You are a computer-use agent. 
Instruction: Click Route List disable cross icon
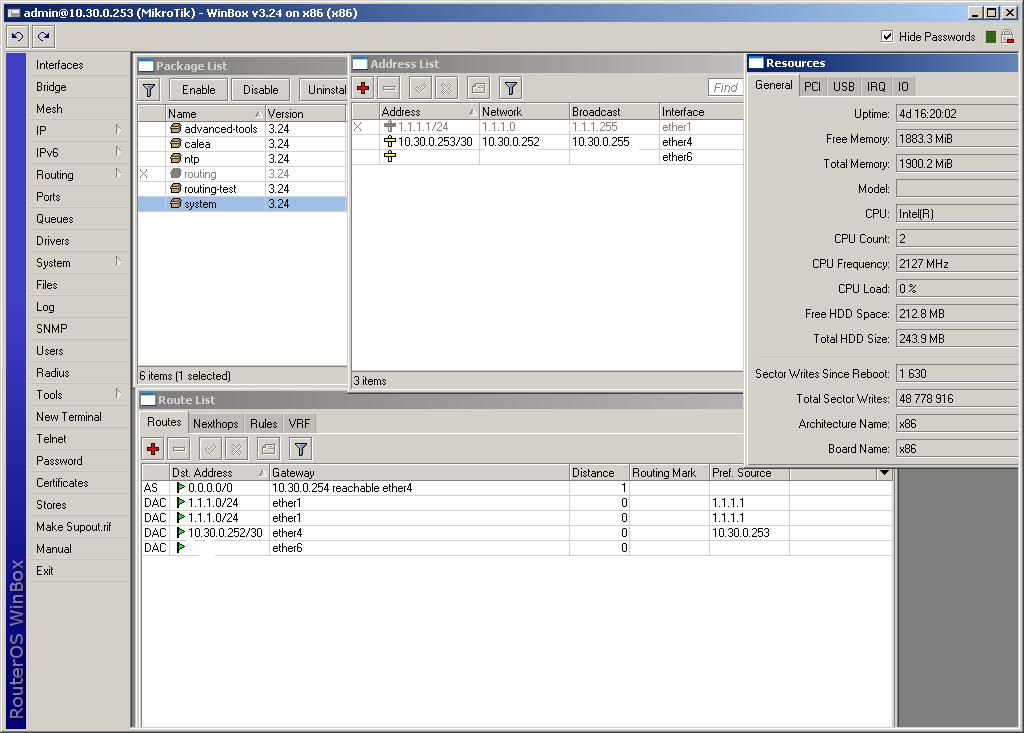[x=236, y=449]
